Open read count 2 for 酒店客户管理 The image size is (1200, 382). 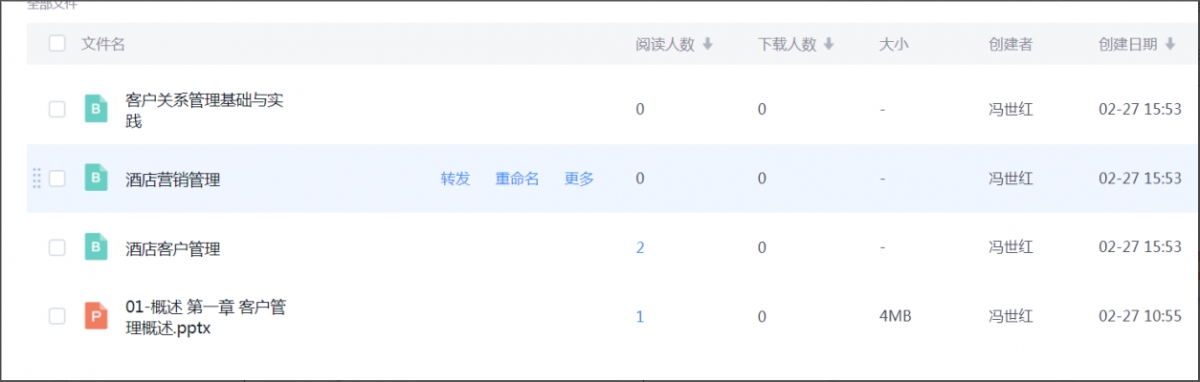pos(640,248)
